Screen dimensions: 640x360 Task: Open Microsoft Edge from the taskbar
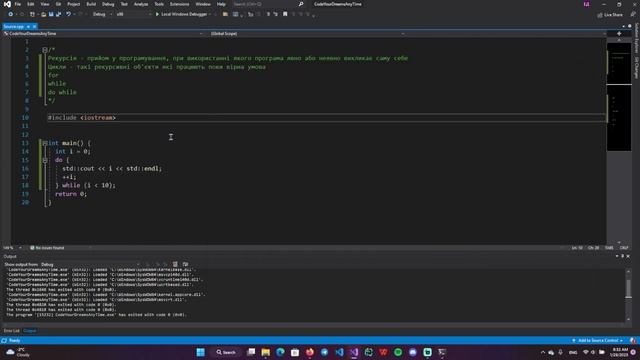(x=280, y=352)
